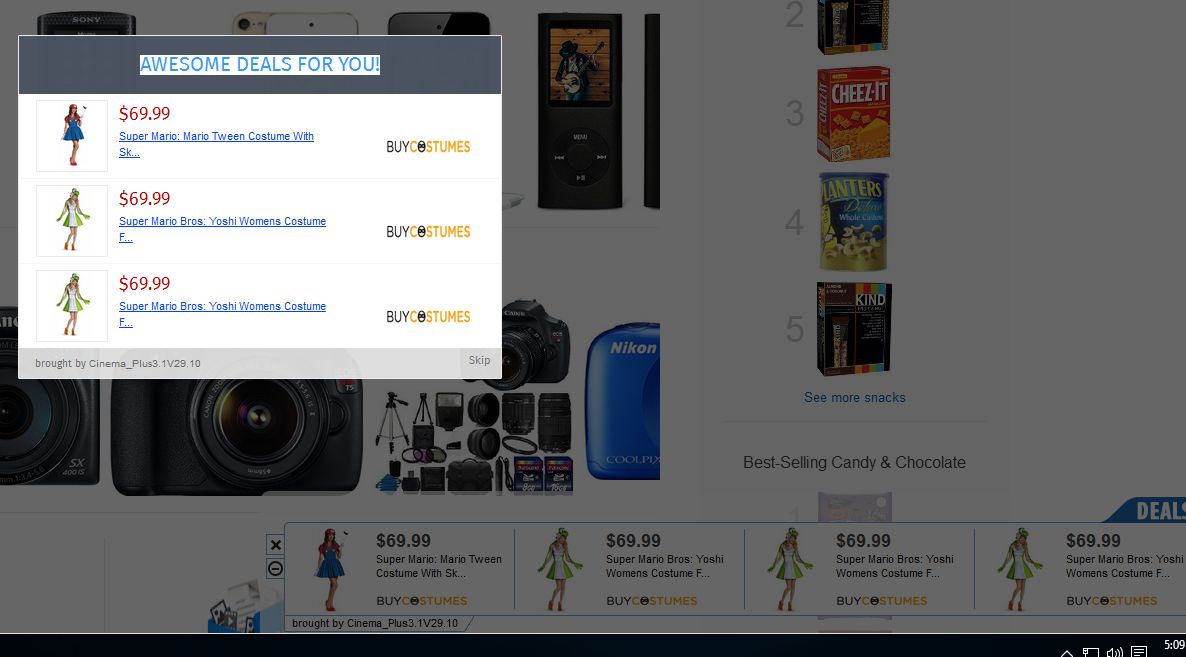The image size is (1186, 657).
Task: Click the volume icon in system tray
Action: (x=1114, y=652)
